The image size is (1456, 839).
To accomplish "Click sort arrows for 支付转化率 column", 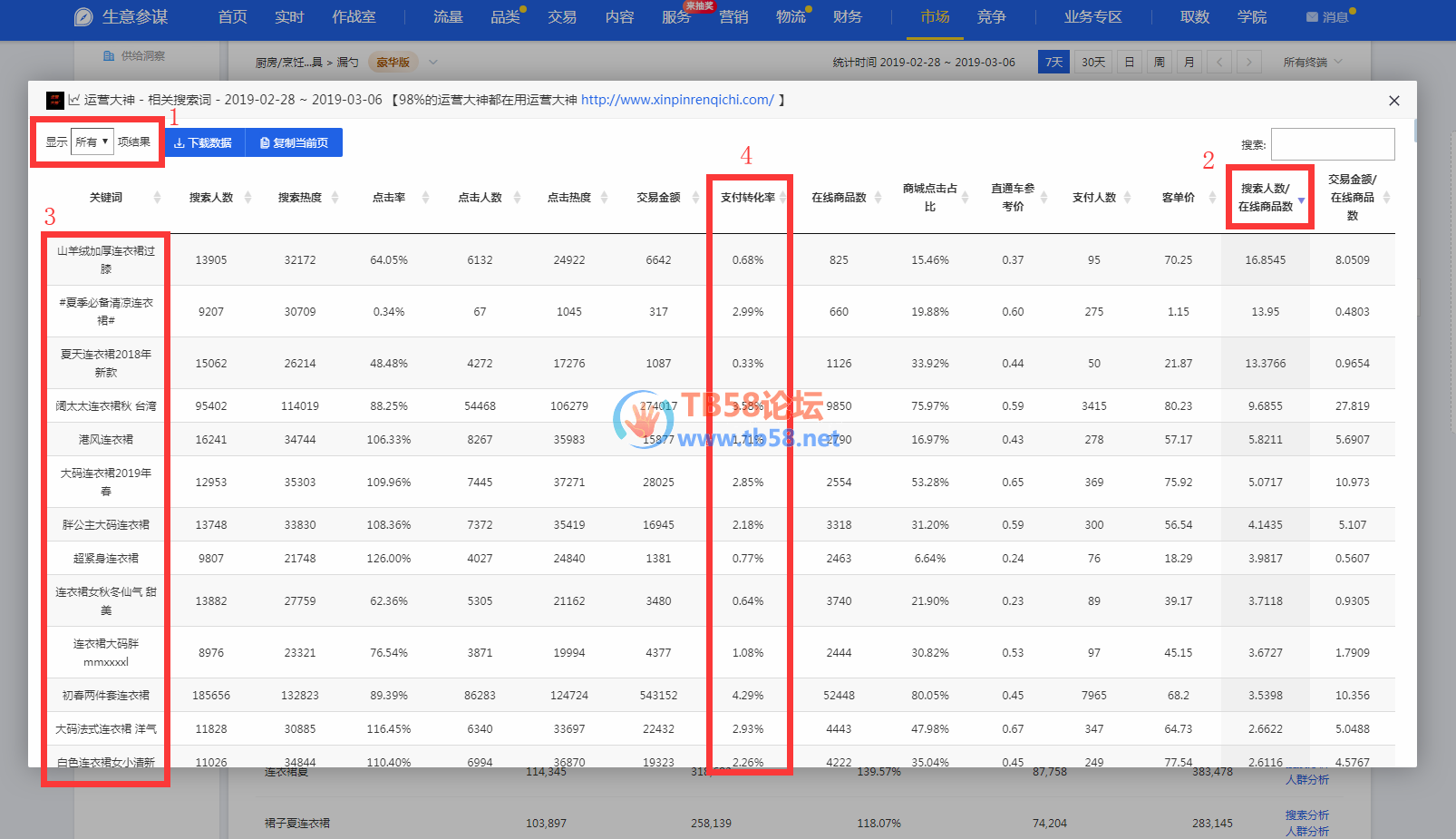I will click(782, 198).
